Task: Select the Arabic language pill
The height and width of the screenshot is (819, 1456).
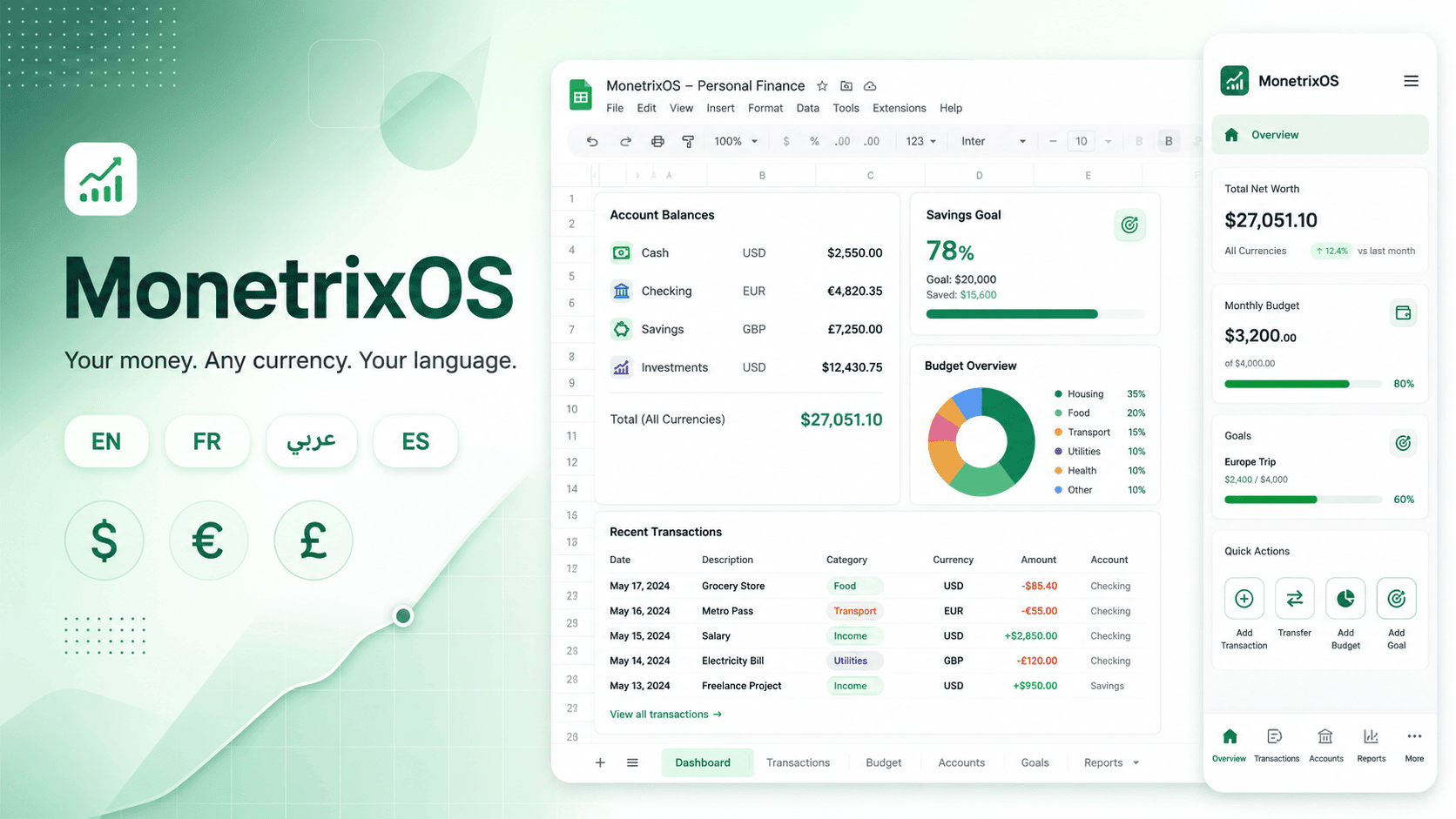Action: [x=312, y=441]
